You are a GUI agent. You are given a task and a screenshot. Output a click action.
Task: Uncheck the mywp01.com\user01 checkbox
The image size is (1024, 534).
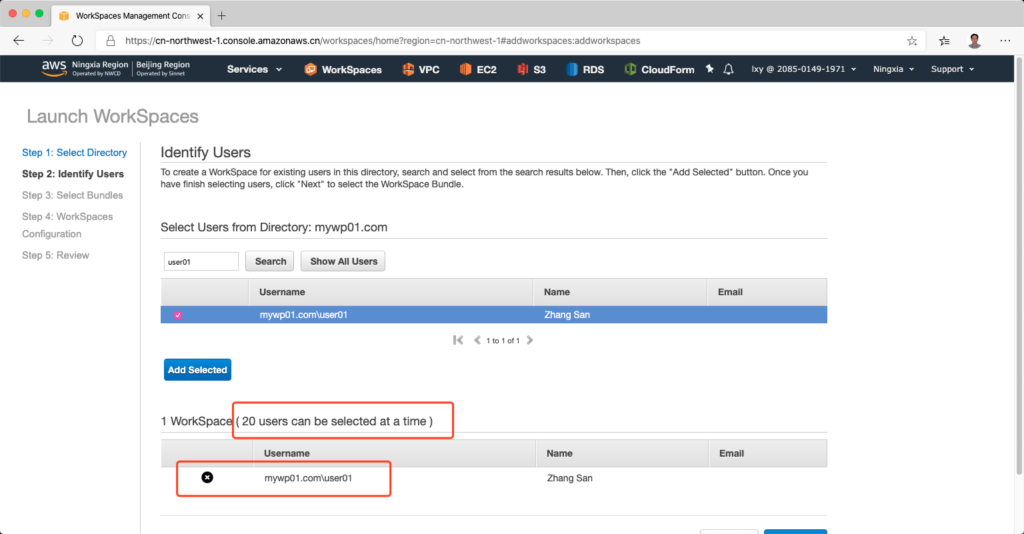(178, 315)
